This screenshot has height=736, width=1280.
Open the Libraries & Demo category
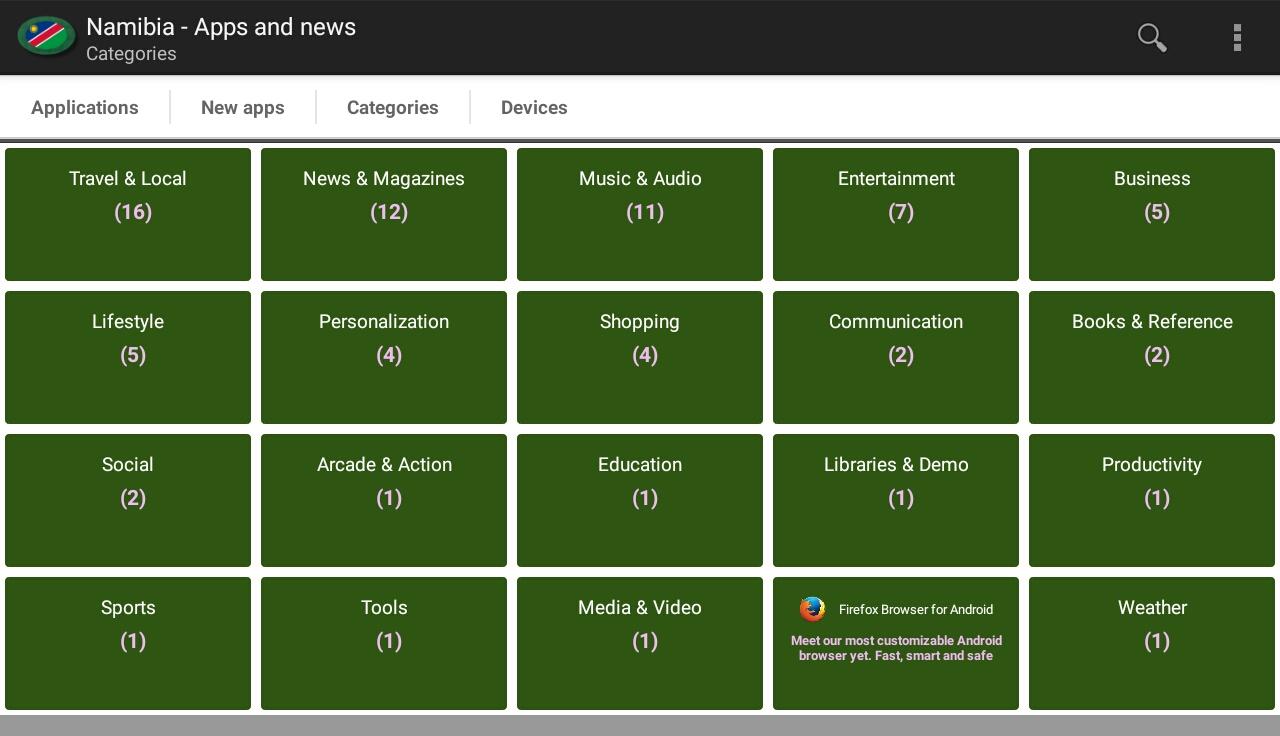click(896, 500)
